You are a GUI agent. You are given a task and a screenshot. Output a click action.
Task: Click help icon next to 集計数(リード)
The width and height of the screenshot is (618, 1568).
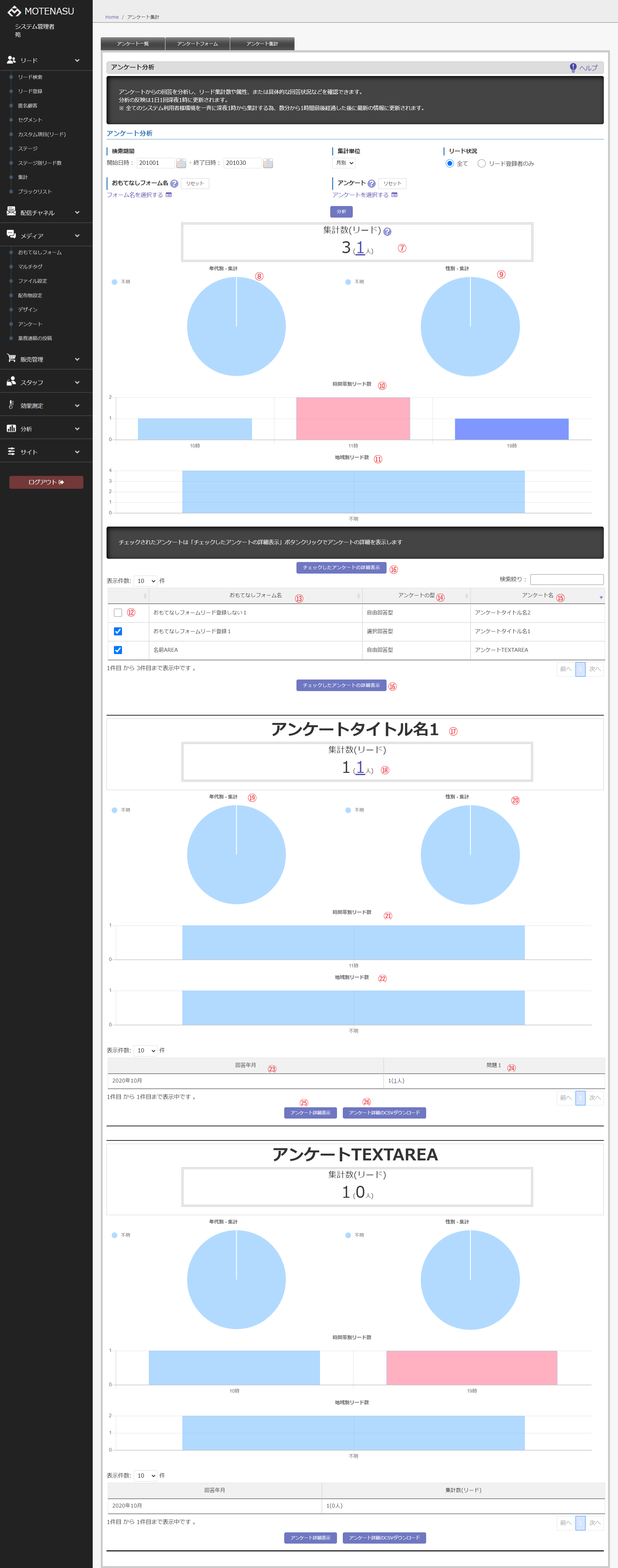(387, 231)
